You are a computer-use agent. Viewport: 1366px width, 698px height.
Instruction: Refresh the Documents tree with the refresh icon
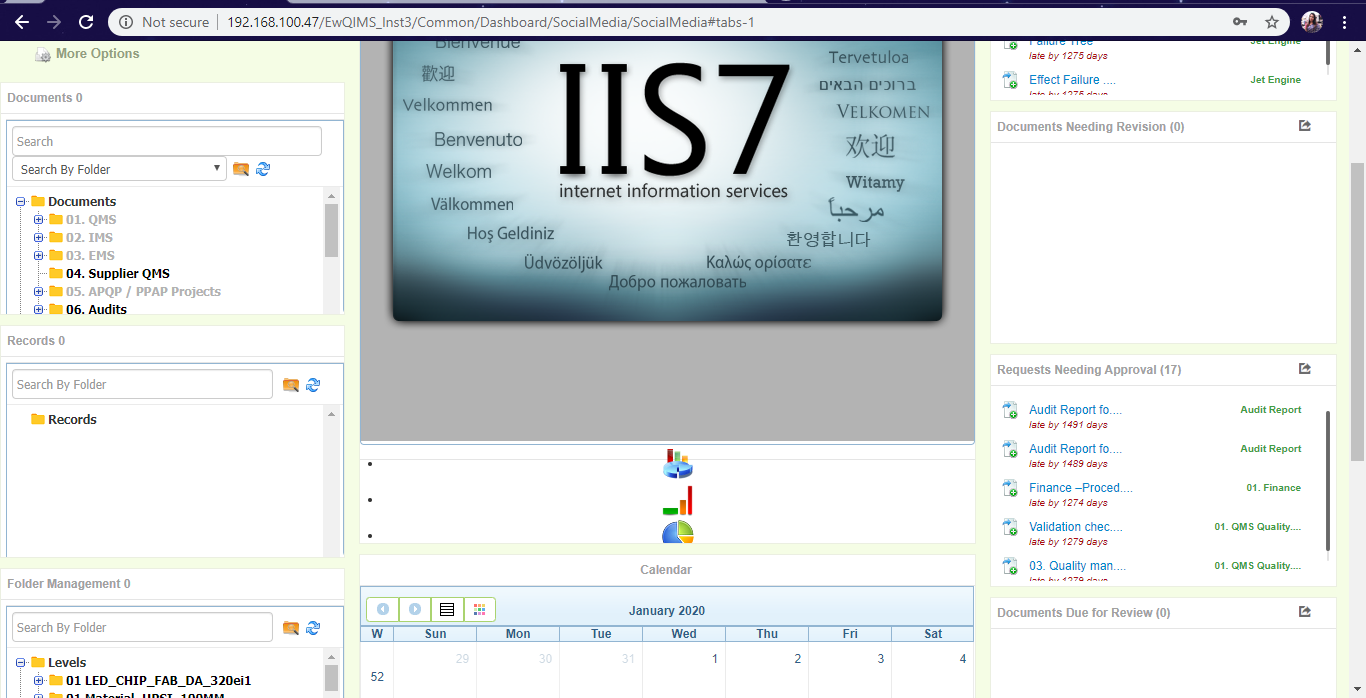pyautogui.click(x=263, y=169)
